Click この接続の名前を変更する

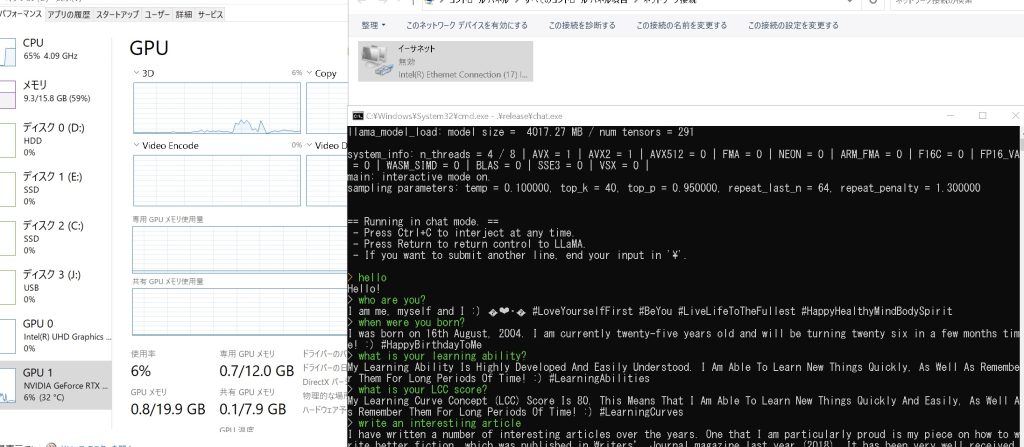[682, 25]
